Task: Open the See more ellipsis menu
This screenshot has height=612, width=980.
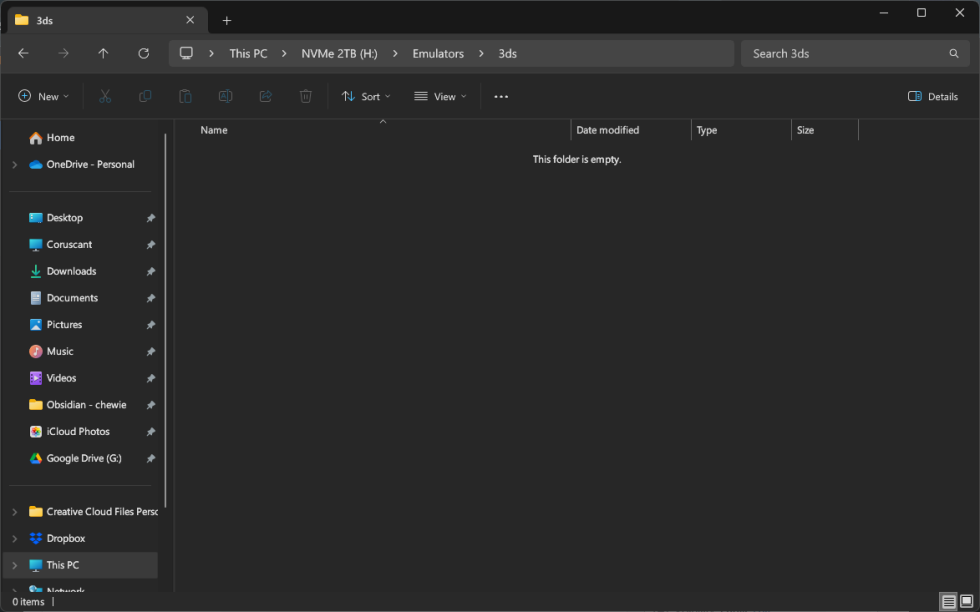Action: coord(501,97)
